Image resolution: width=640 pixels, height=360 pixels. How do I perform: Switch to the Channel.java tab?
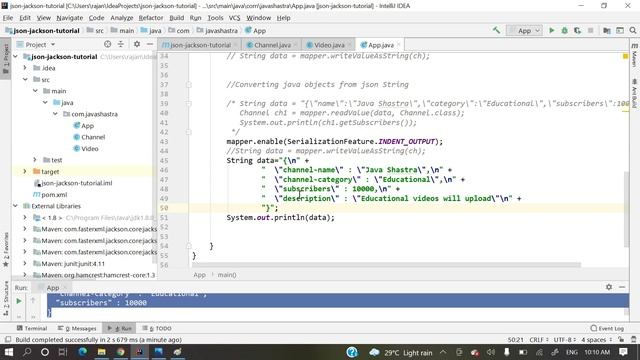tap(272, 45)
